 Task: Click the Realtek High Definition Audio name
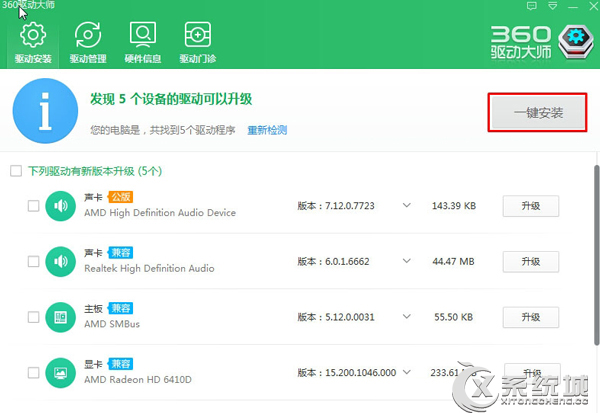[x=149, y=269]
